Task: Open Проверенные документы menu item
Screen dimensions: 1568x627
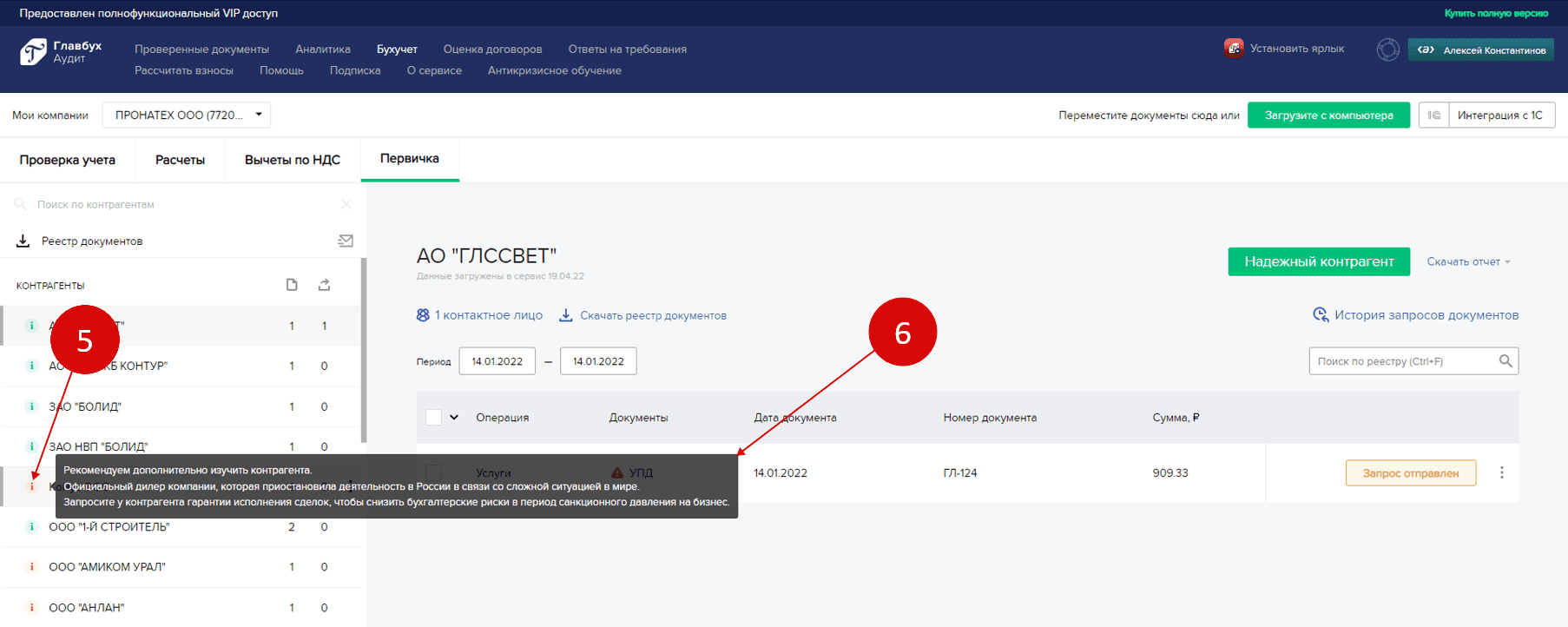Action: tap(201, 49)
